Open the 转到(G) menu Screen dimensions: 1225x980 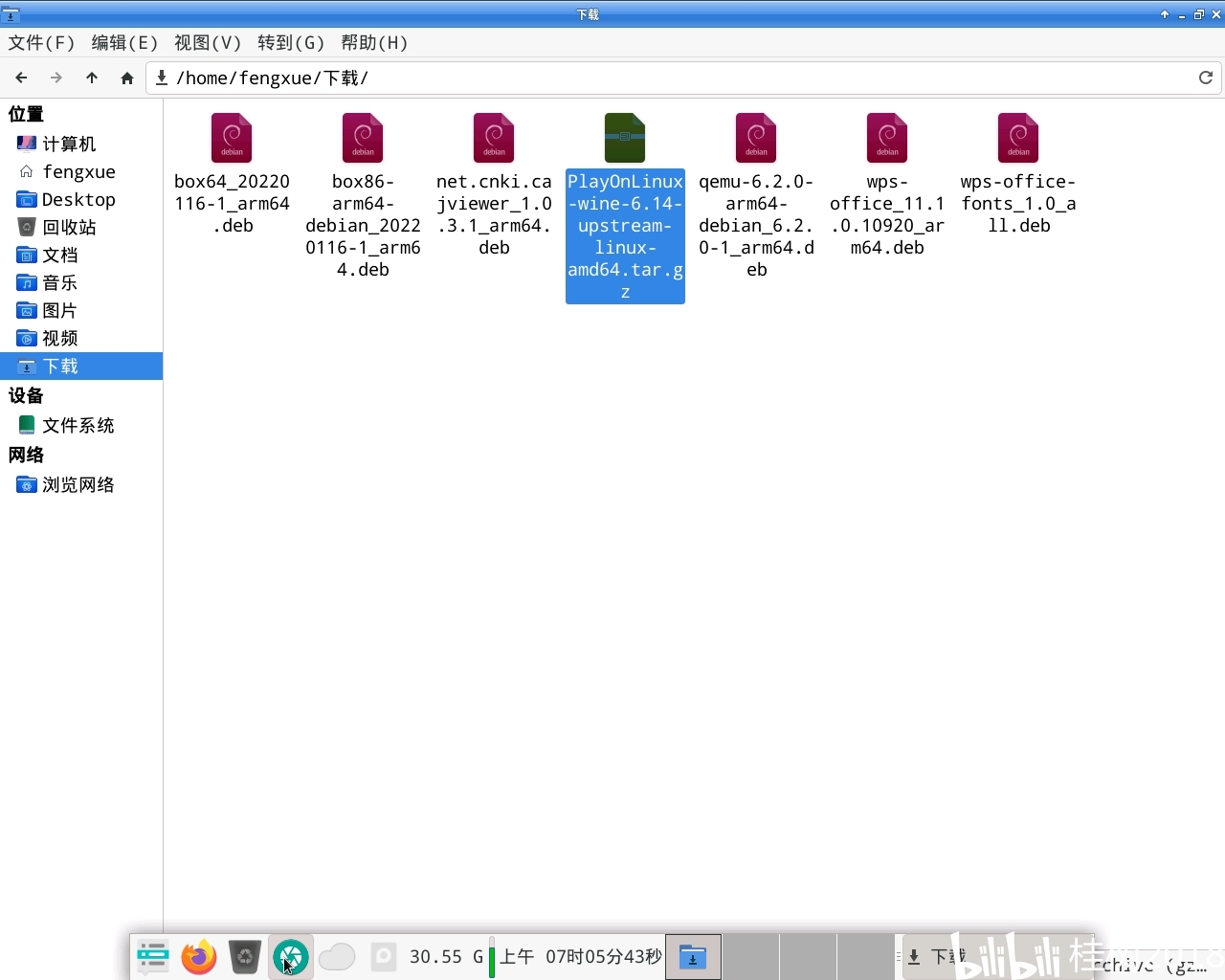point(291,43)
